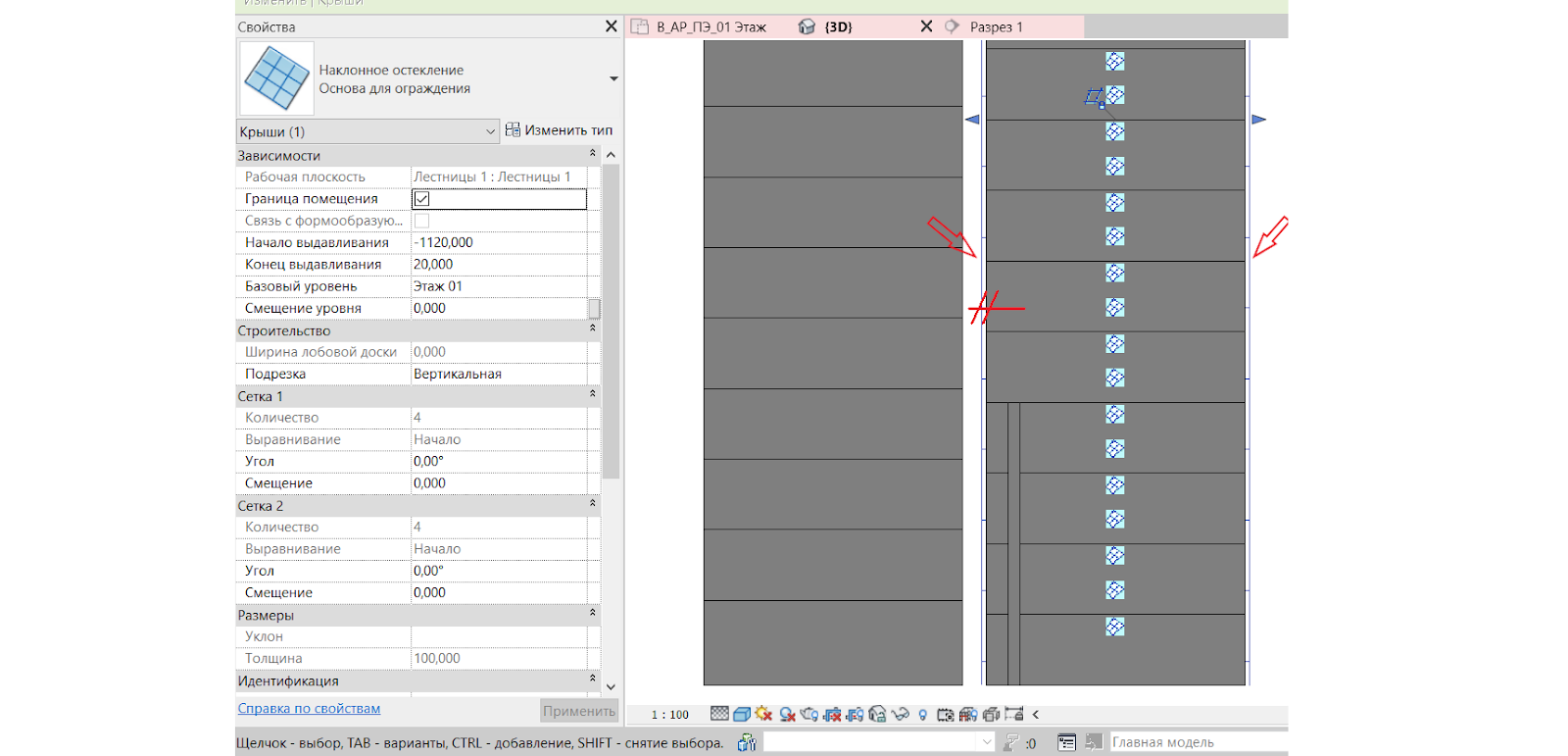Click the Сетка 1 Угол value field
Screen dimensions: 1568x756
[499, 461]
